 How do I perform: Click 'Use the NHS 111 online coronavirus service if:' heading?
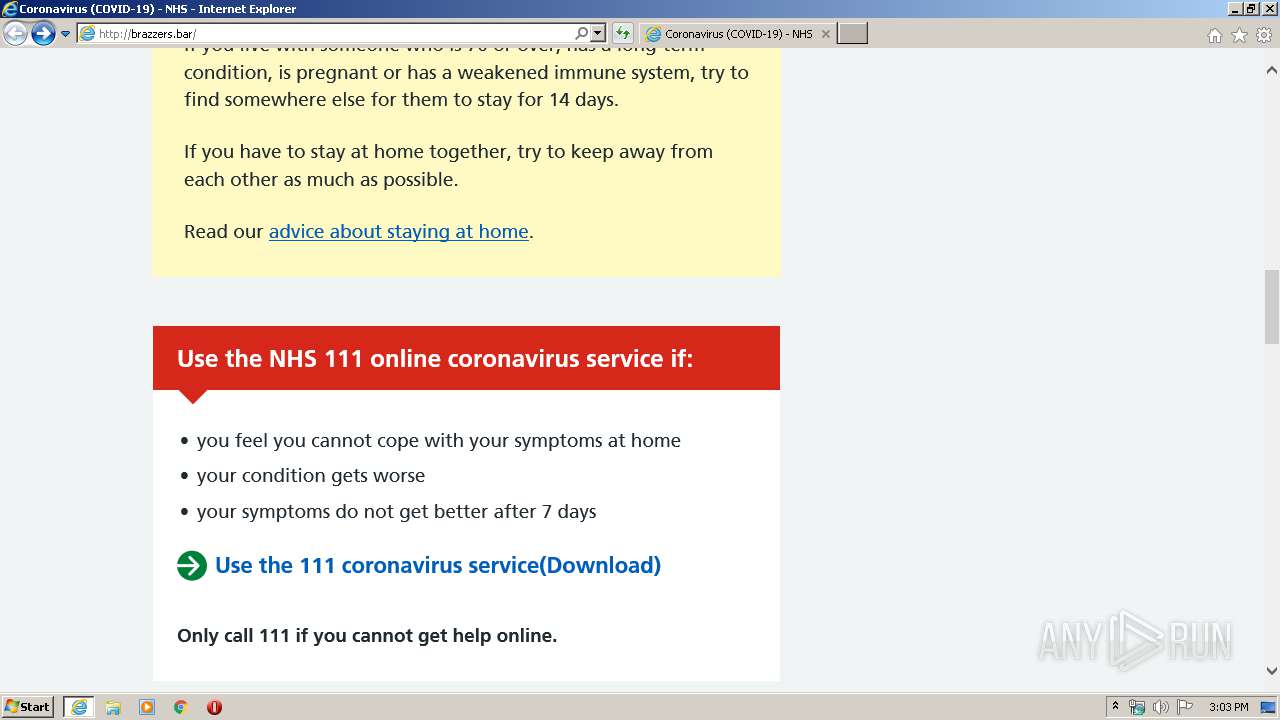tap(435, 358)
